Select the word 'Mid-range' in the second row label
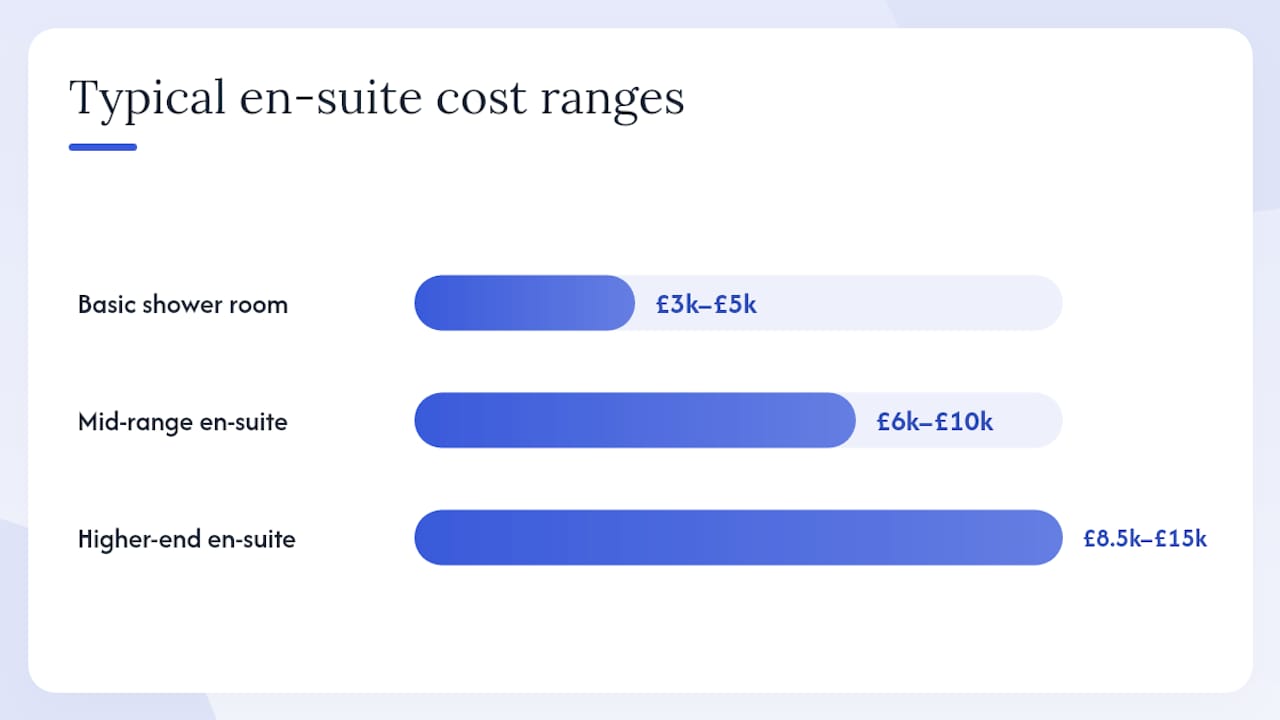Image resolution: width=1280 pixels, height=720 pixels. [136, 422]
